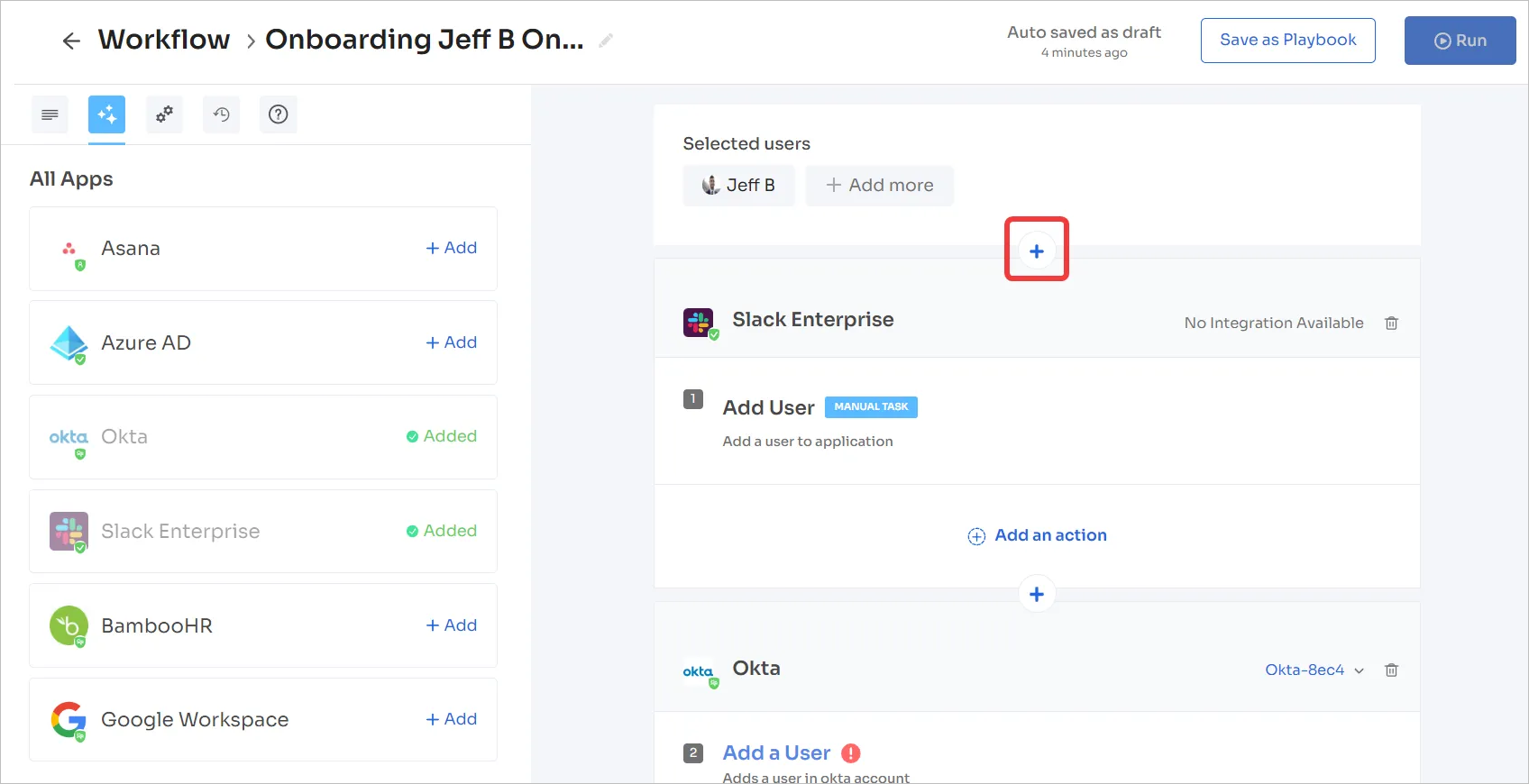Click the red error alert icon
The width and height of the screenshot is (1529, 784).
pos(851,753)
